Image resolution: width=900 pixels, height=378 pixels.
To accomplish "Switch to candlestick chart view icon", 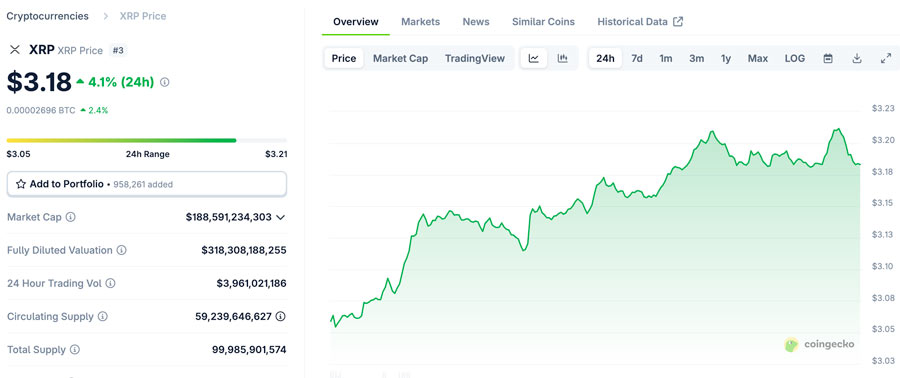I will pos(562,59).
